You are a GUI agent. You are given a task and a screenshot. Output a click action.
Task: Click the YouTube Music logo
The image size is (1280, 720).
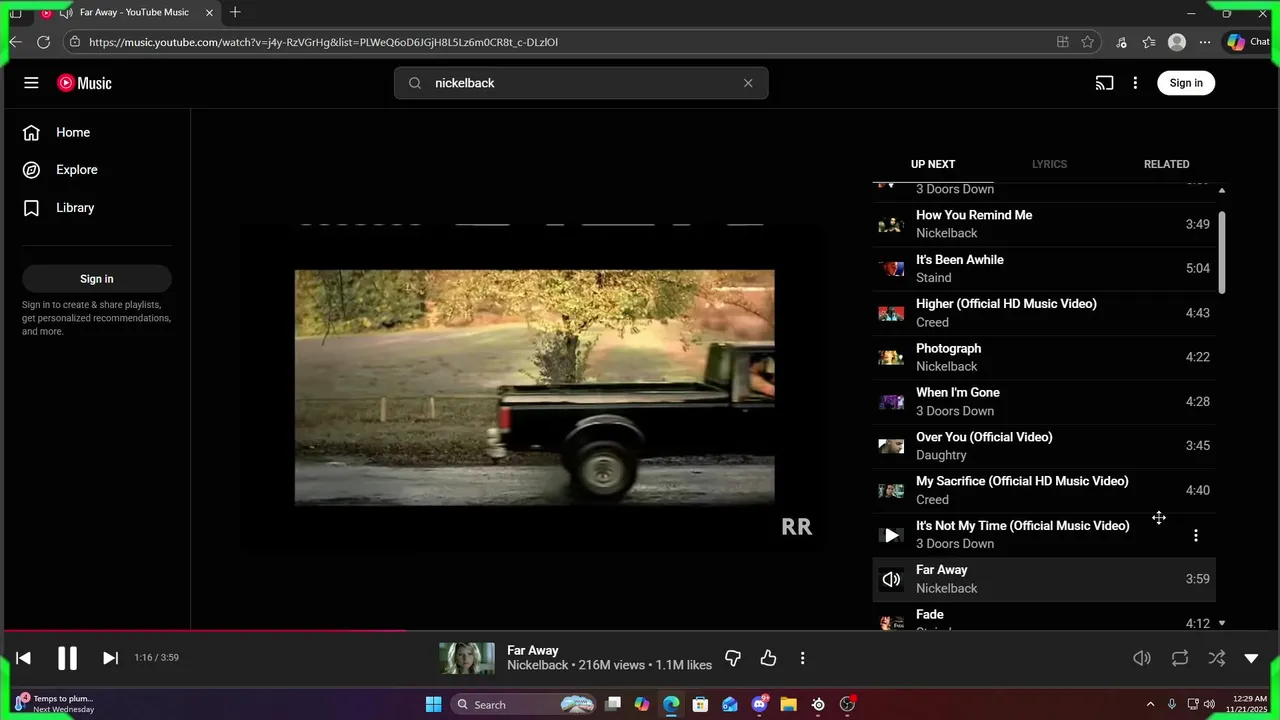point(84,83)
